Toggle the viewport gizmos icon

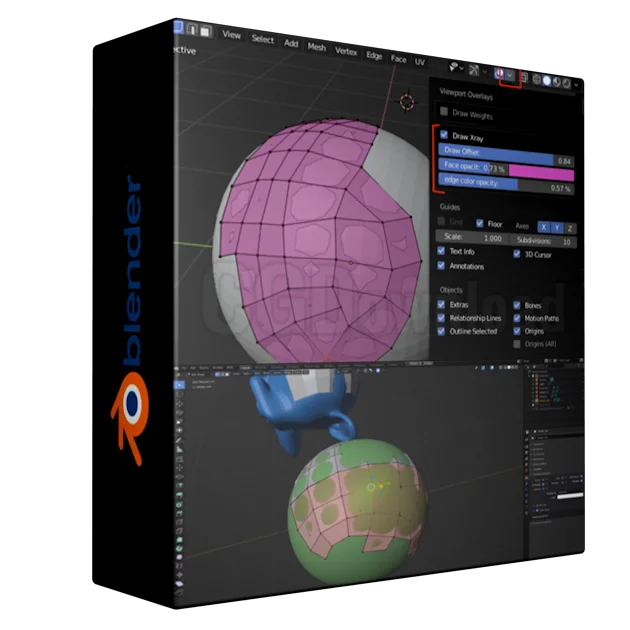coord(474,70)
